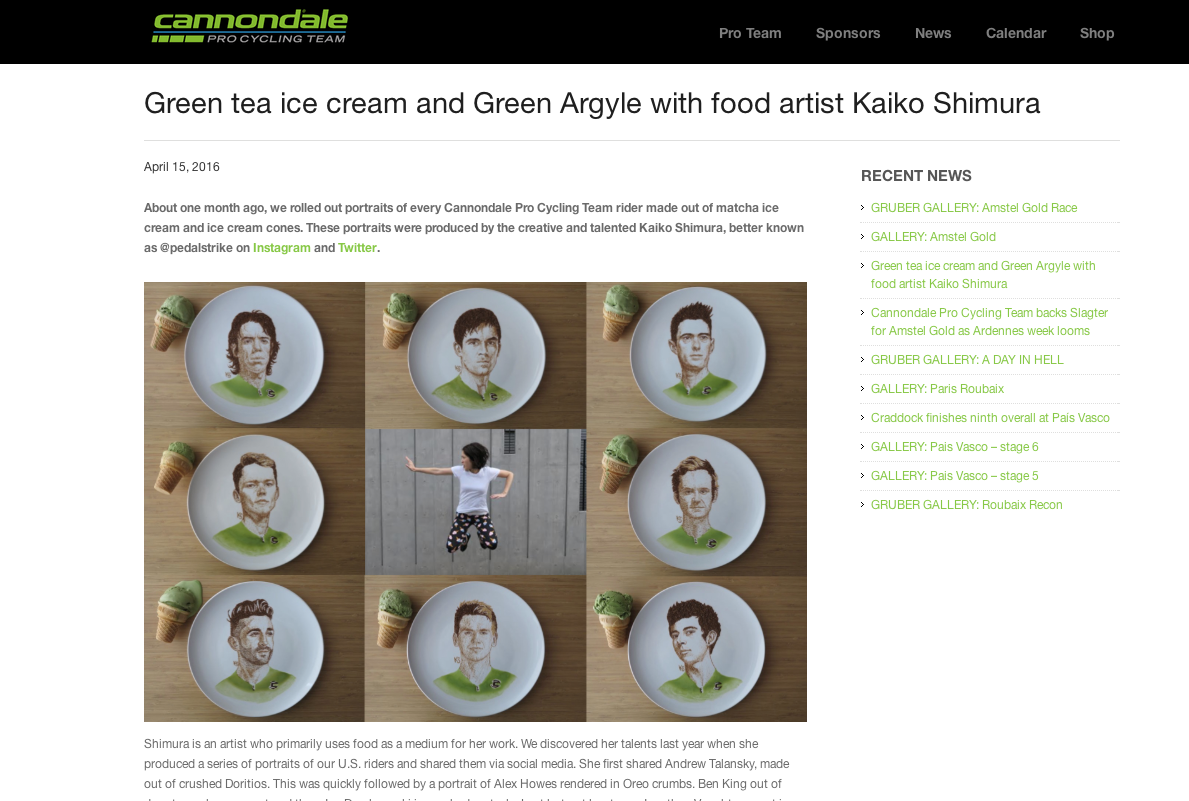Visit the Shop page
Image resolution: width=1189 pixels, height=801 pixels.
pos(1096,33)
